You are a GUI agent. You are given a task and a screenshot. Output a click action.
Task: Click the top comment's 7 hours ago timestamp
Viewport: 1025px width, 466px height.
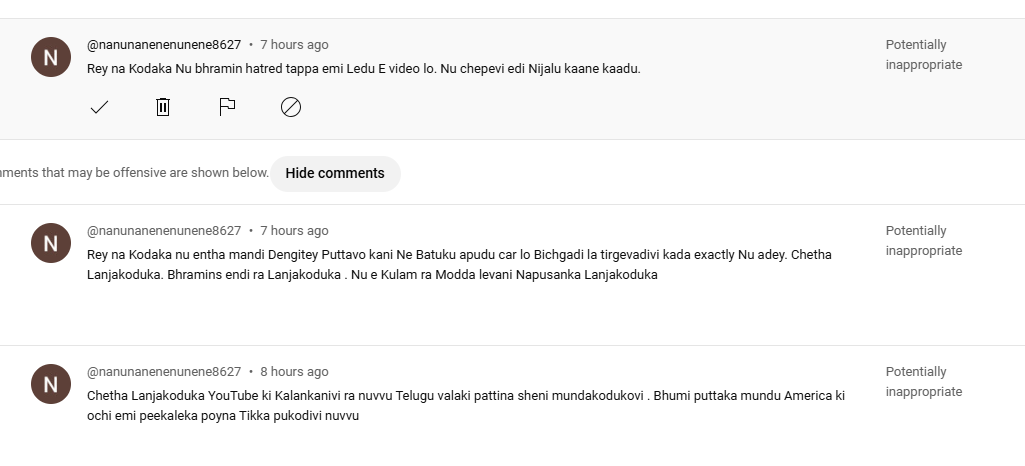(294, 45)
